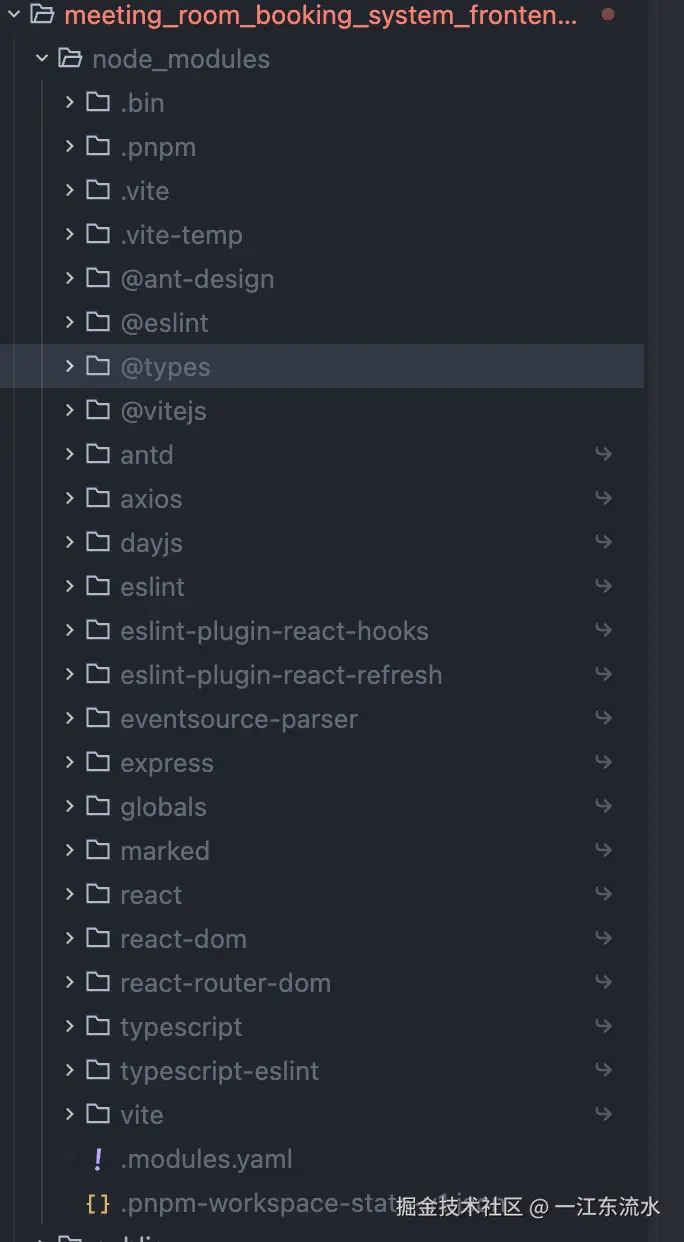The height and width of the screenshot is (1242, 684).
Task: Click the YAML exclamation icon for .modules.yaml
Action: click(x=98, y=1159)
